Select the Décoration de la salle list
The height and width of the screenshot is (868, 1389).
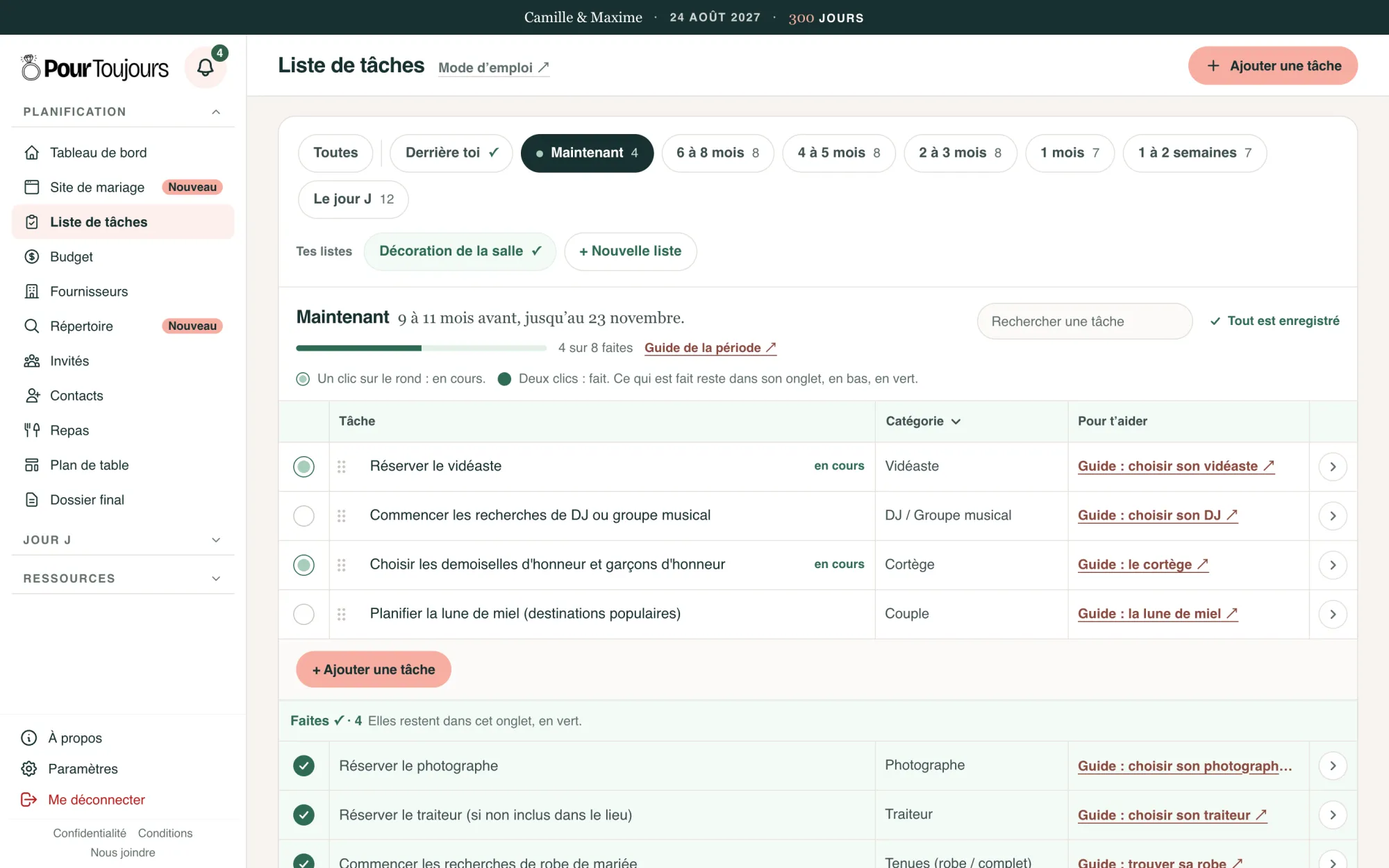pyautogui.click(x=460, y=251)
